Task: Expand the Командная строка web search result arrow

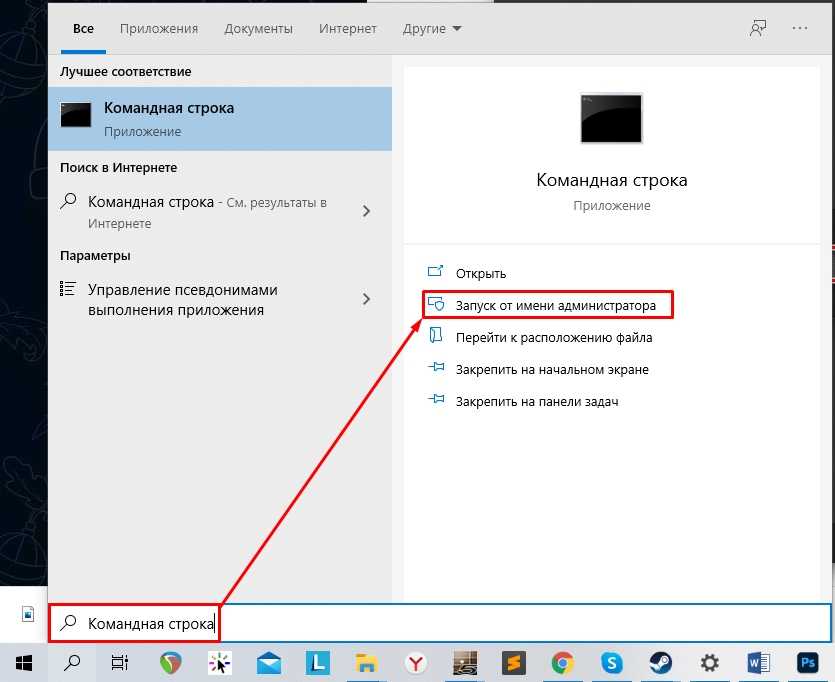Action: pyautogui.click(x=366, y=211)
